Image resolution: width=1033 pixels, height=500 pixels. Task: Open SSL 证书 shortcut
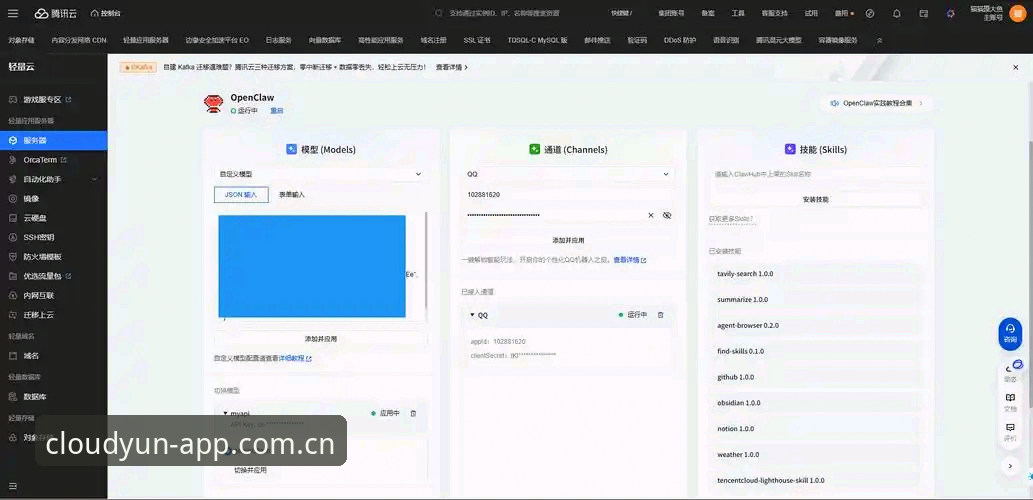[477, 40]
